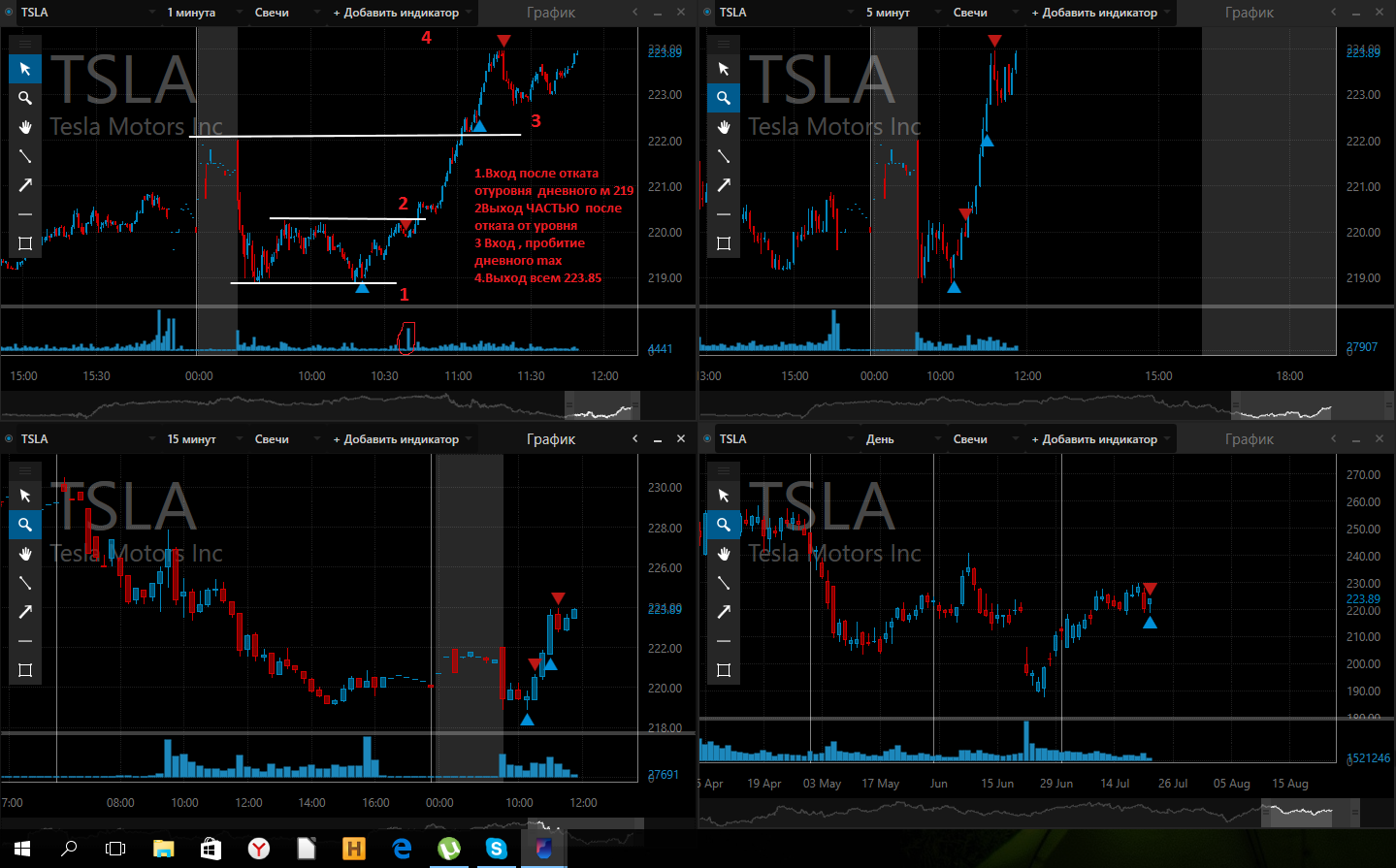Select arrow drawing tool in 1 минута chart
Image resolution: width=1396 pixels, height=868 pixels.
[25, 185]
